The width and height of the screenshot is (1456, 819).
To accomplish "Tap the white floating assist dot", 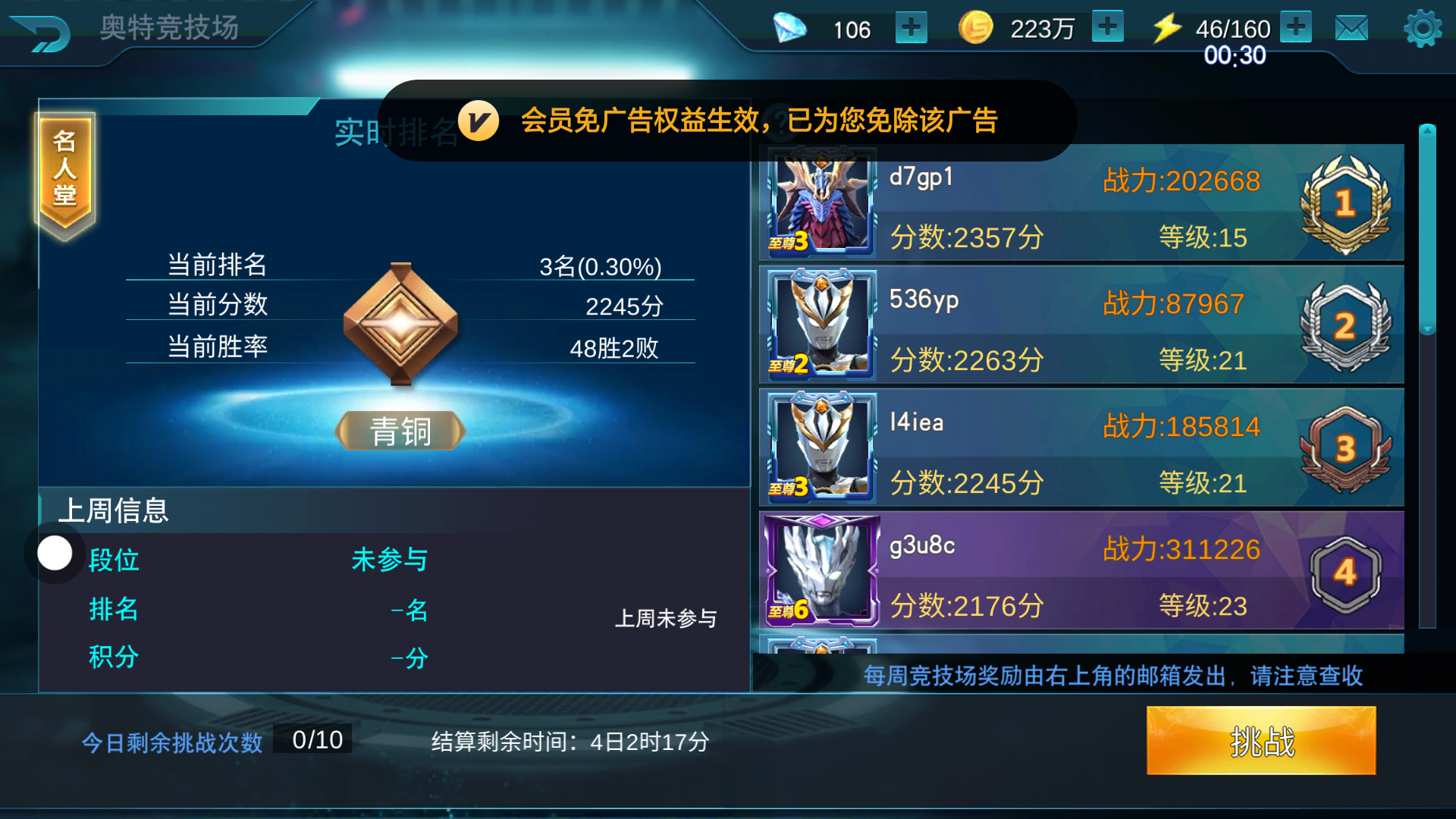I will click(55, 554).
